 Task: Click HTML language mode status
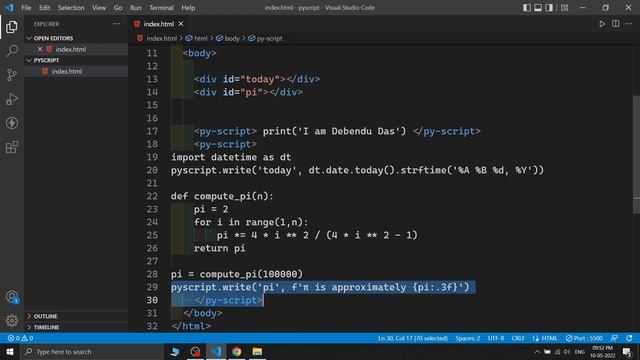(549, 338)
